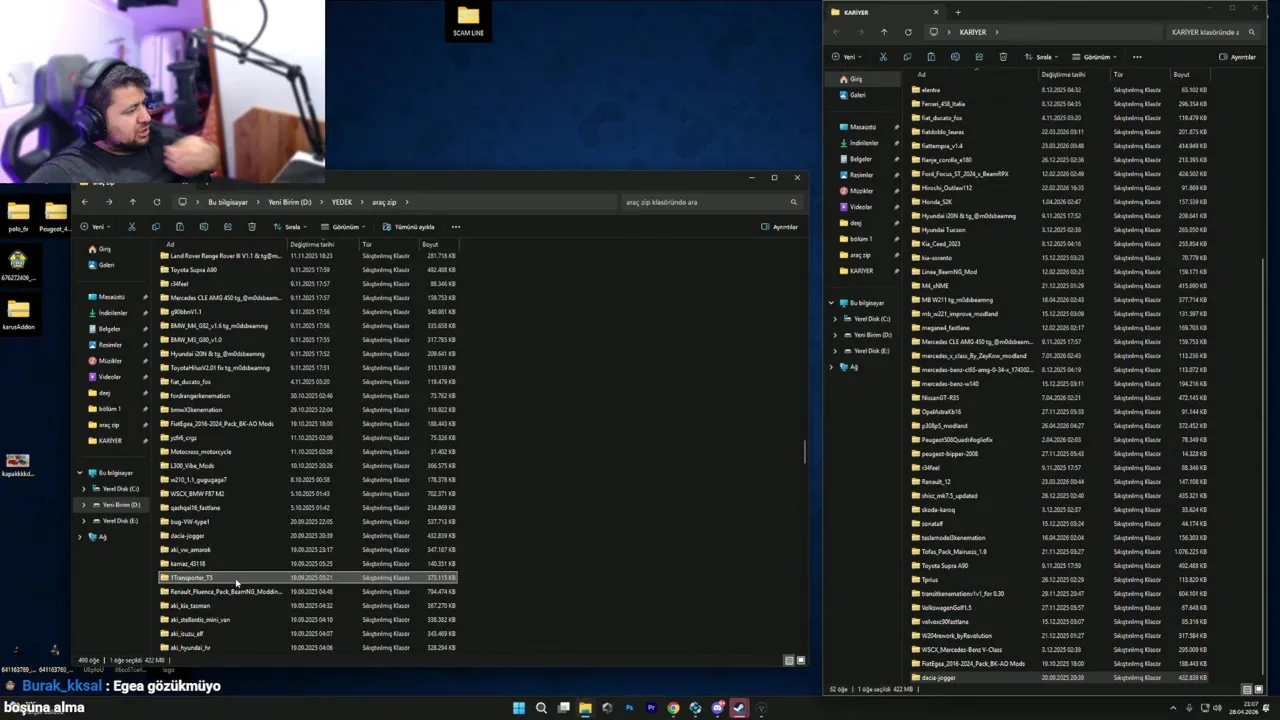Click Copy icon in araç zip window toolbar
1280x720 pixels.
point(155,227)
